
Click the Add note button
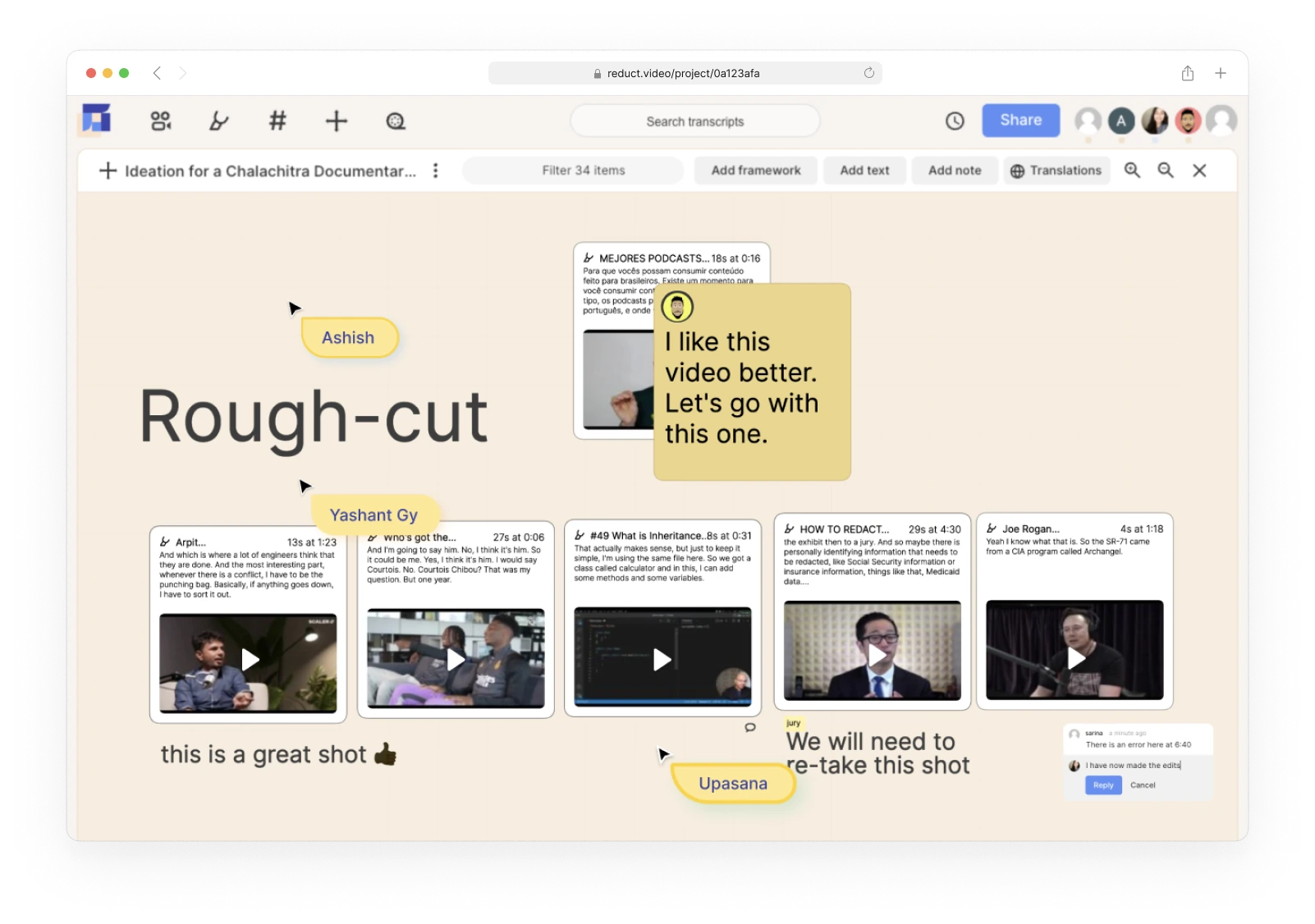[x=955, y=171]
